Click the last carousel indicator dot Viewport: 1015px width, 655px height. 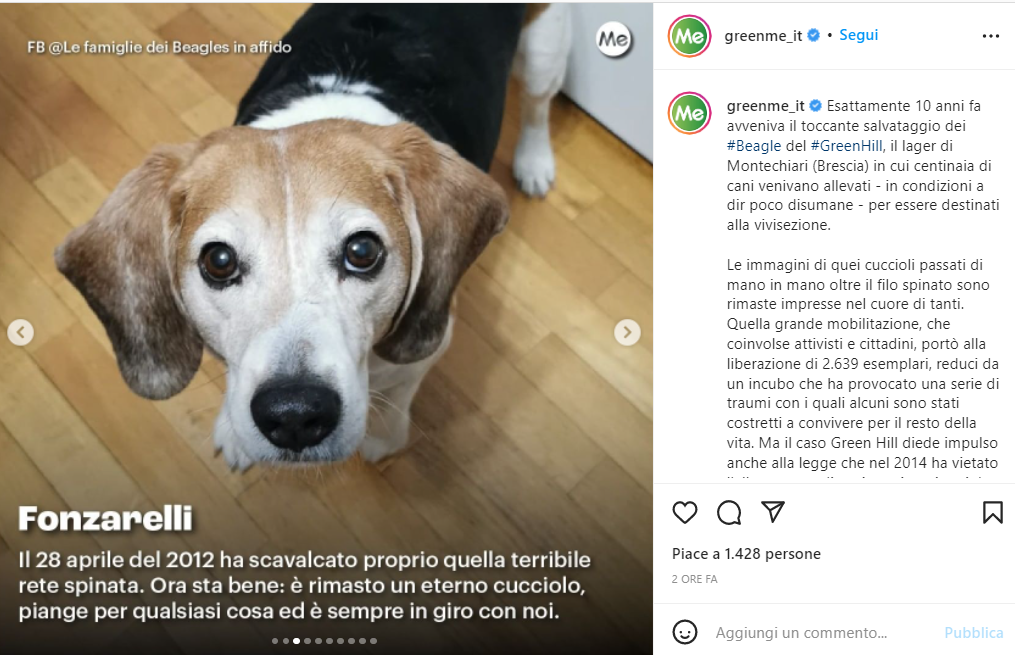click(374, 641)
